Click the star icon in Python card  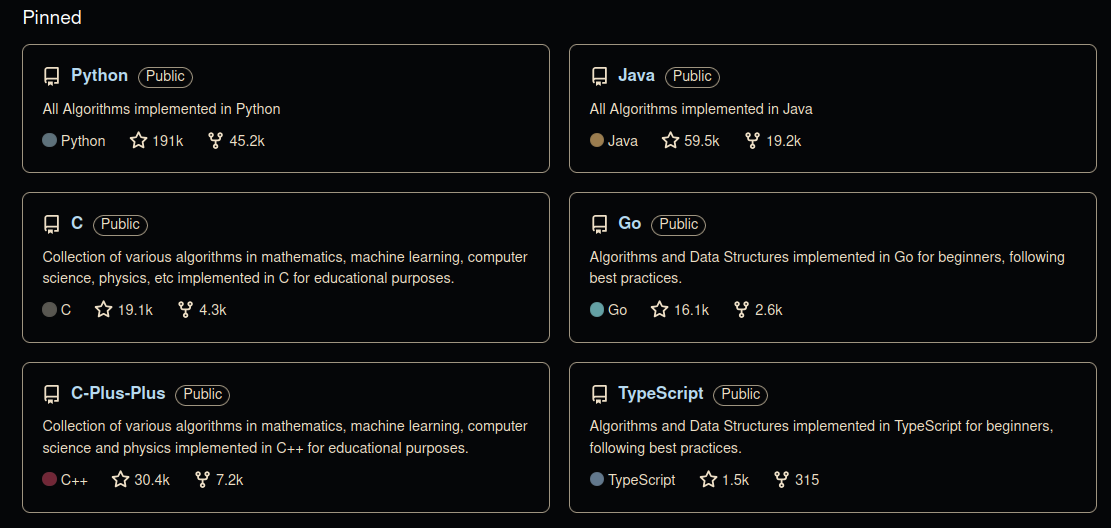coord(138,140)
